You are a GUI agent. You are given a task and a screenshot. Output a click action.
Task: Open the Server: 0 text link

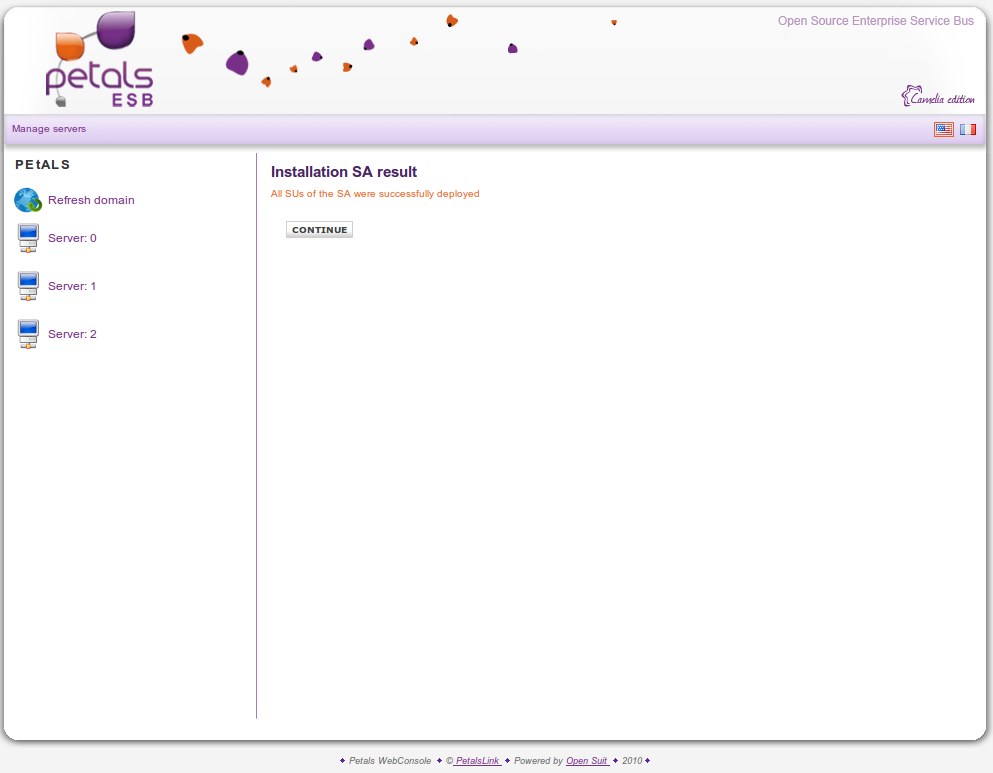click(72, 238)
